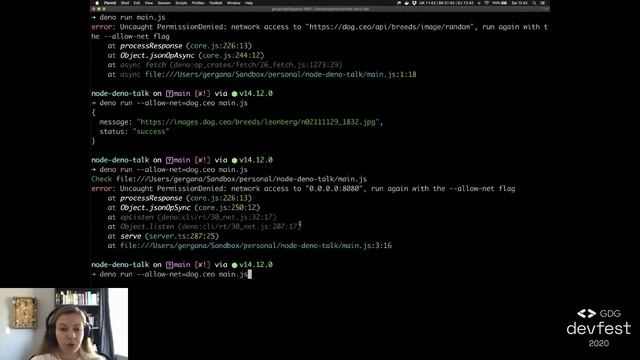The height and width of the screenshot is (360, 640).
Task: Click the speaker webcam thumbnail
Action: 64,324
